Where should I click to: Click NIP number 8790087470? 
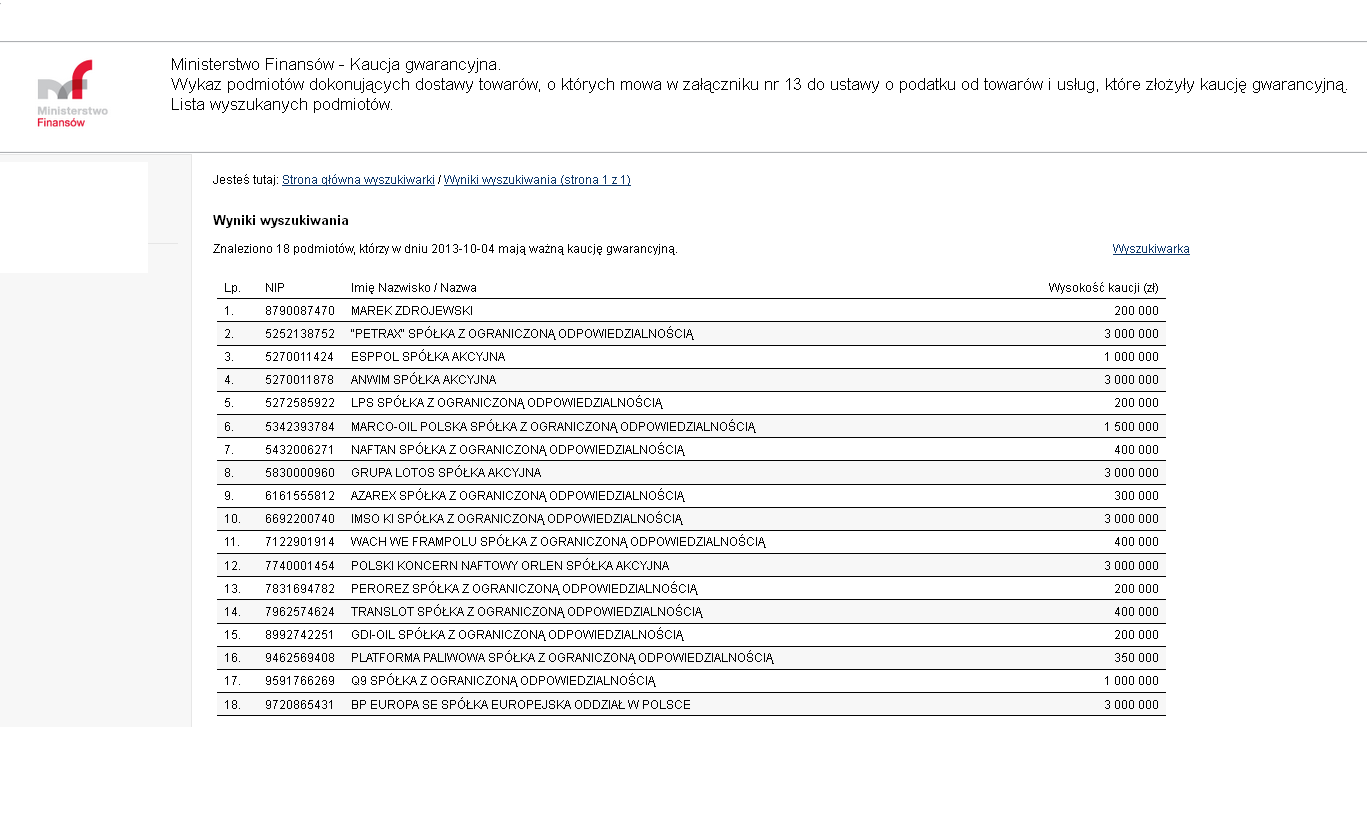300,311
